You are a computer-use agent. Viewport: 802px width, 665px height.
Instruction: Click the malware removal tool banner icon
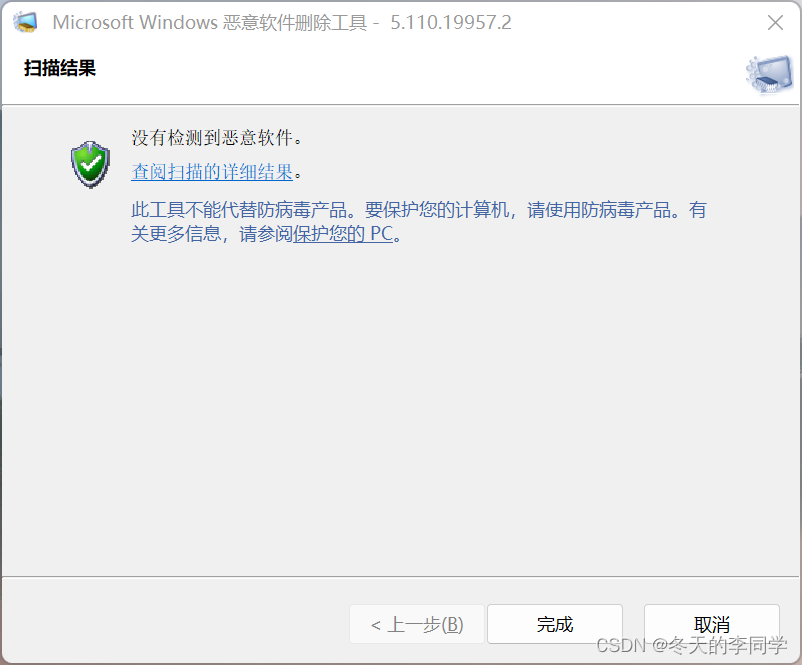click(x=769, y=75)
